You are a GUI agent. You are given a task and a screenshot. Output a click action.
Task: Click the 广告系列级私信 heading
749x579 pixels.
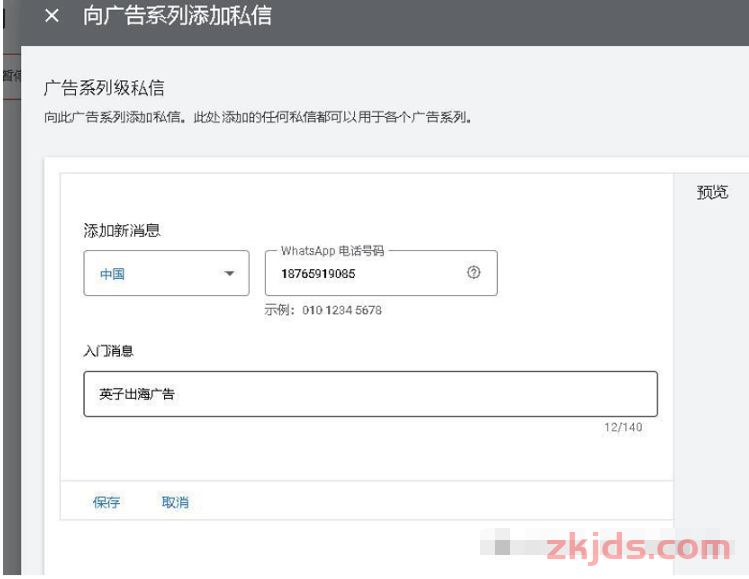click(x=104, y=88)
